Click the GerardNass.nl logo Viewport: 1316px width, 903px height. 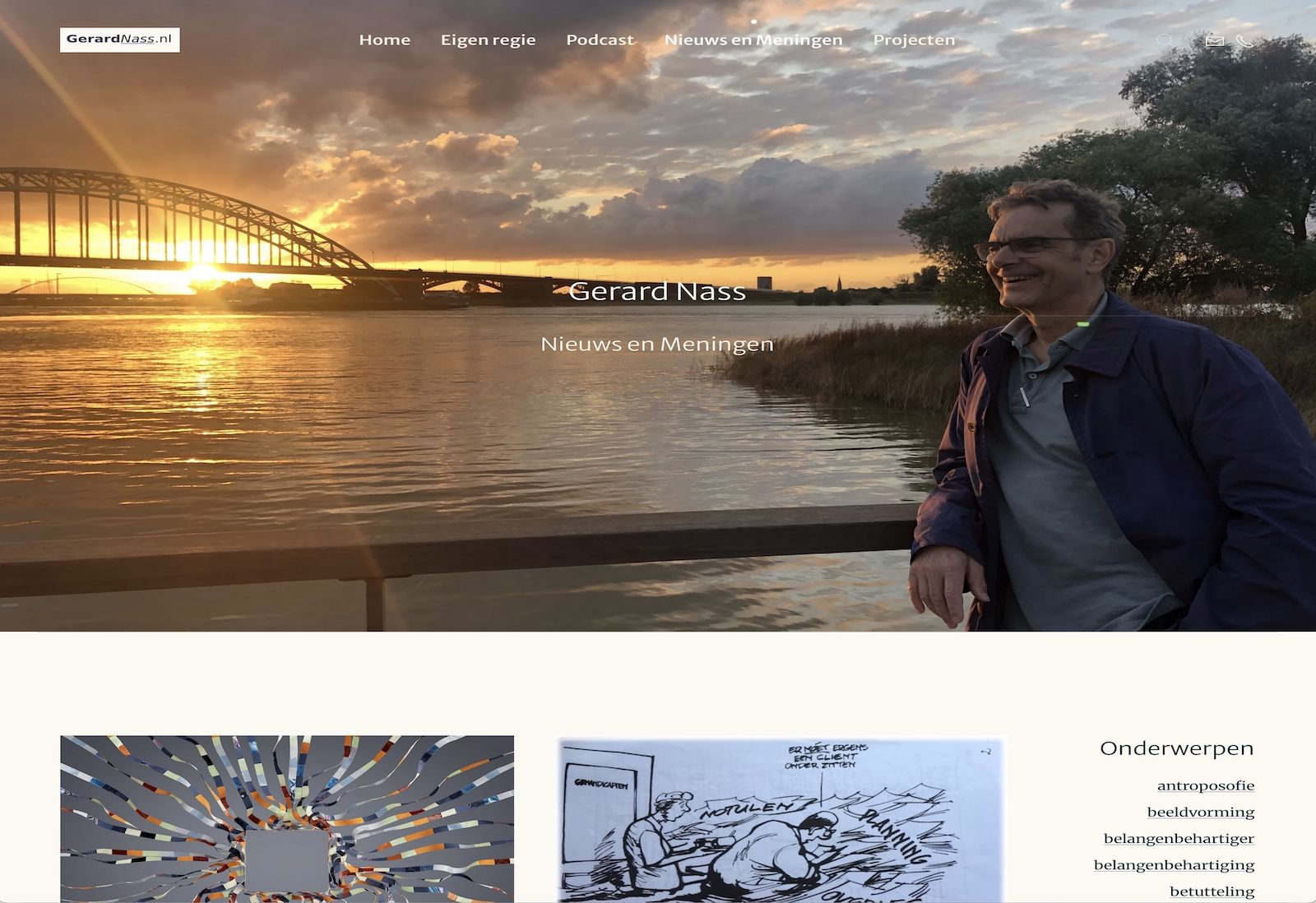tap(120, 39)
